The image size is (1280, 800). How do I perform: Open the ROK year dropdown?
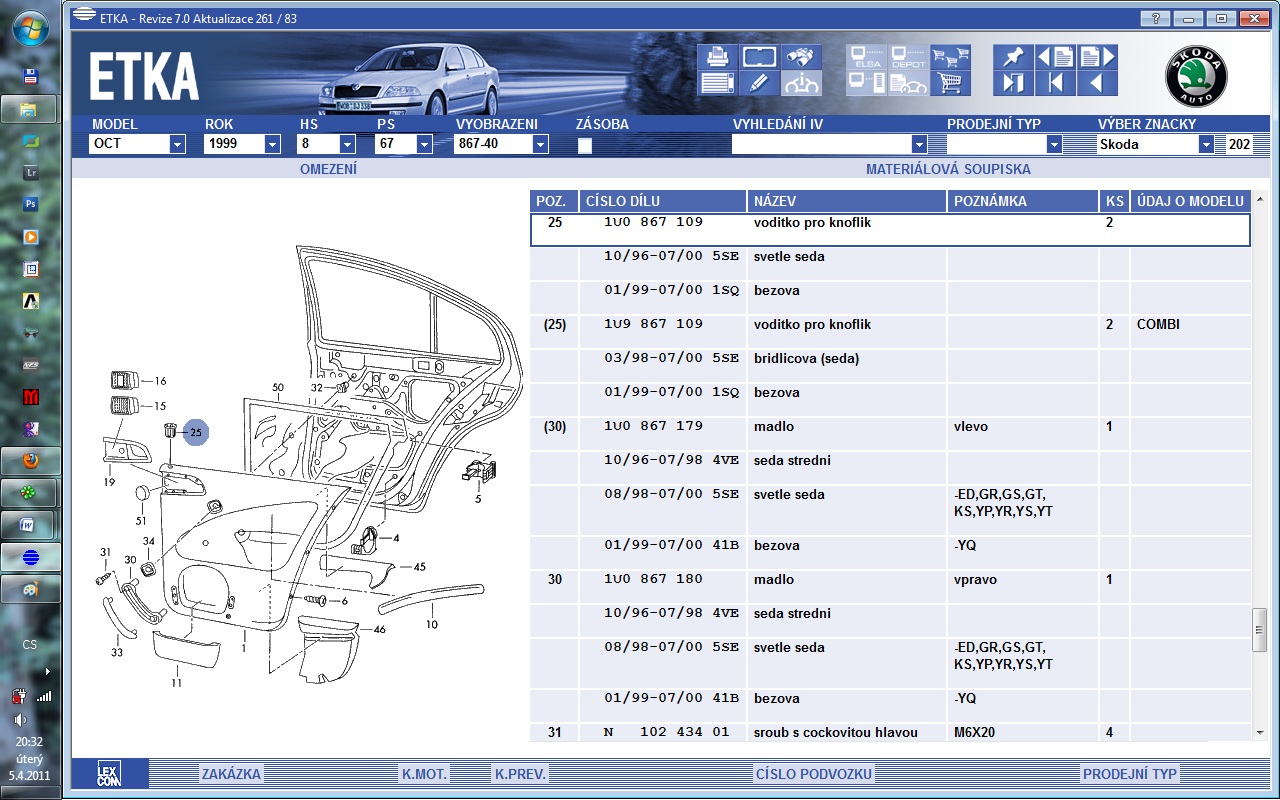[272, 144]
